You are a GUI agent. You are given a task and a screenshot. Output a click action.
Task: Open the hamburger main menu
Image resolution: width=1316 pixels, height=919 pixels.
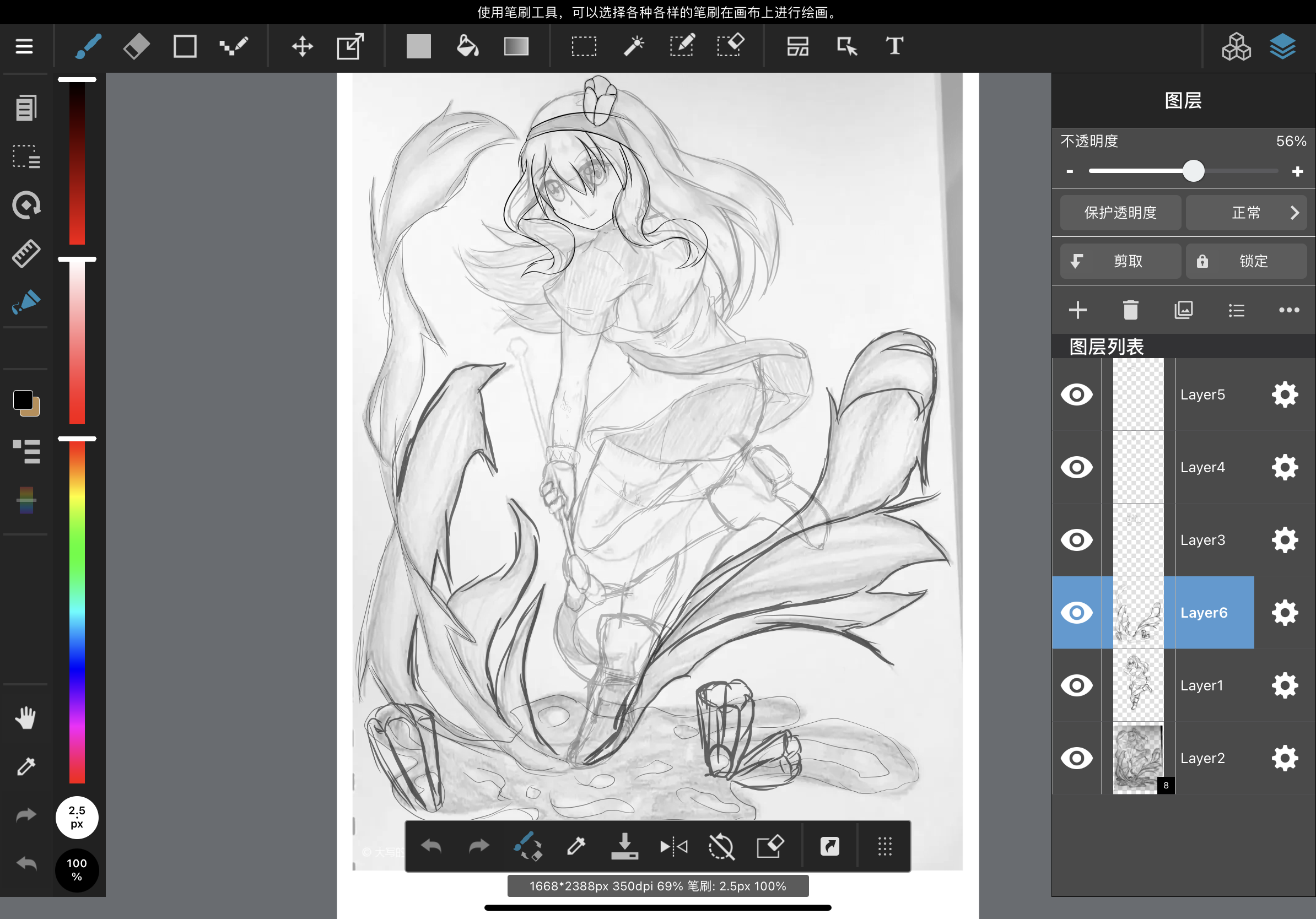(24, 46)
